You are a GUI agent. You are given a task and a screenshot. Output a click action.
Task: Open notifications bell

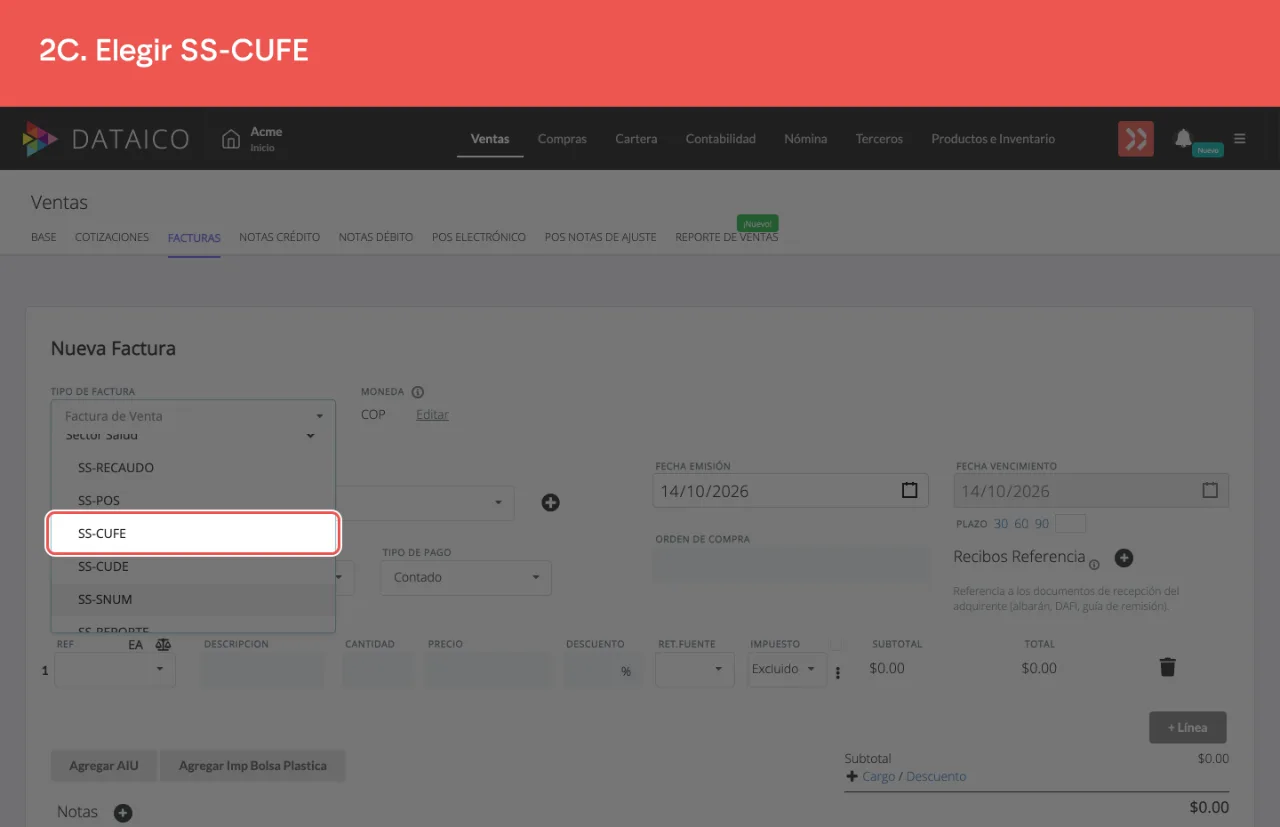(x=1183, y=138)
